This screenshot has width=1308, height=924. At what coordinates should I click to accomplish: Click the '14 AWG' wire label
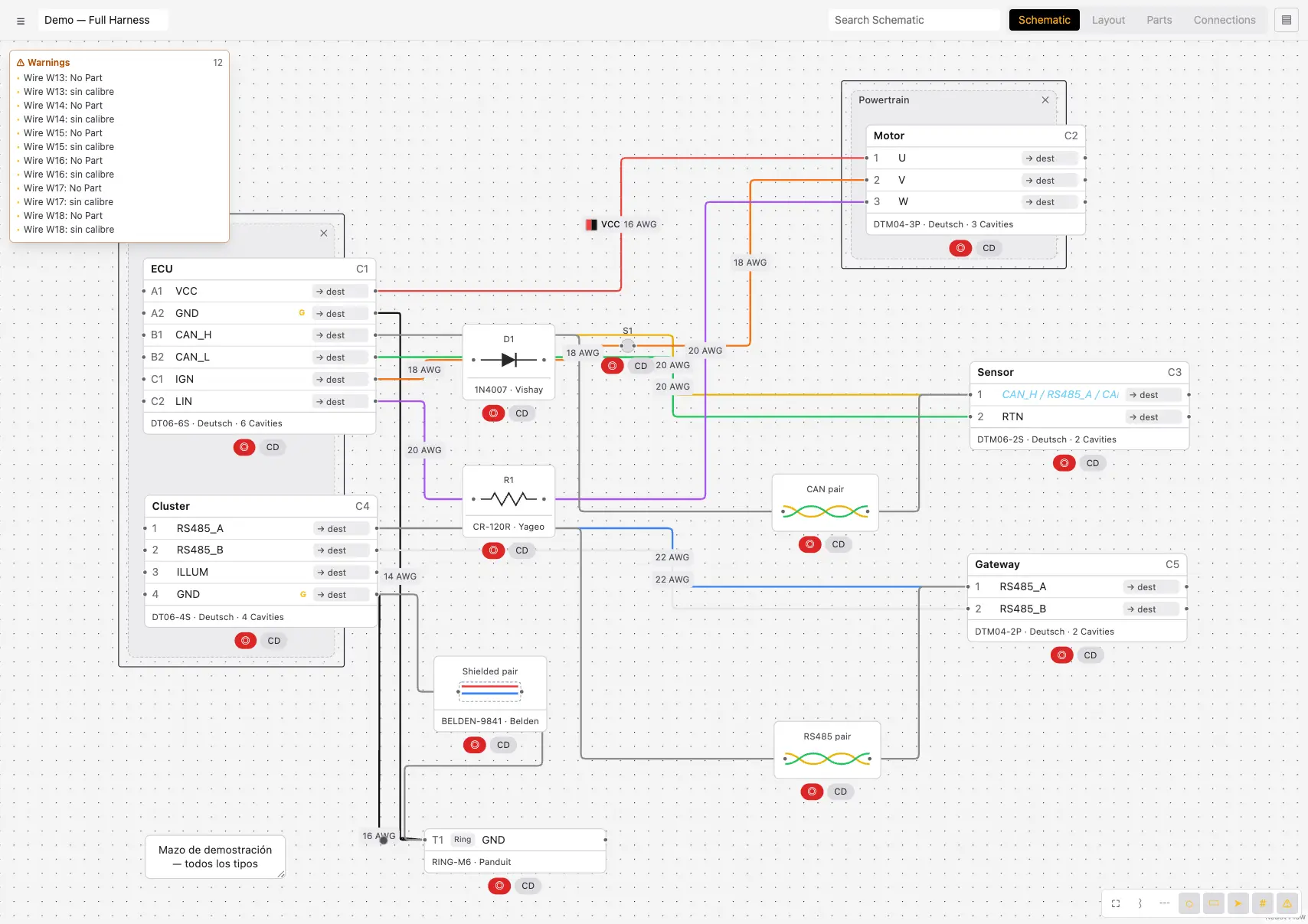[x=400, y=576]
